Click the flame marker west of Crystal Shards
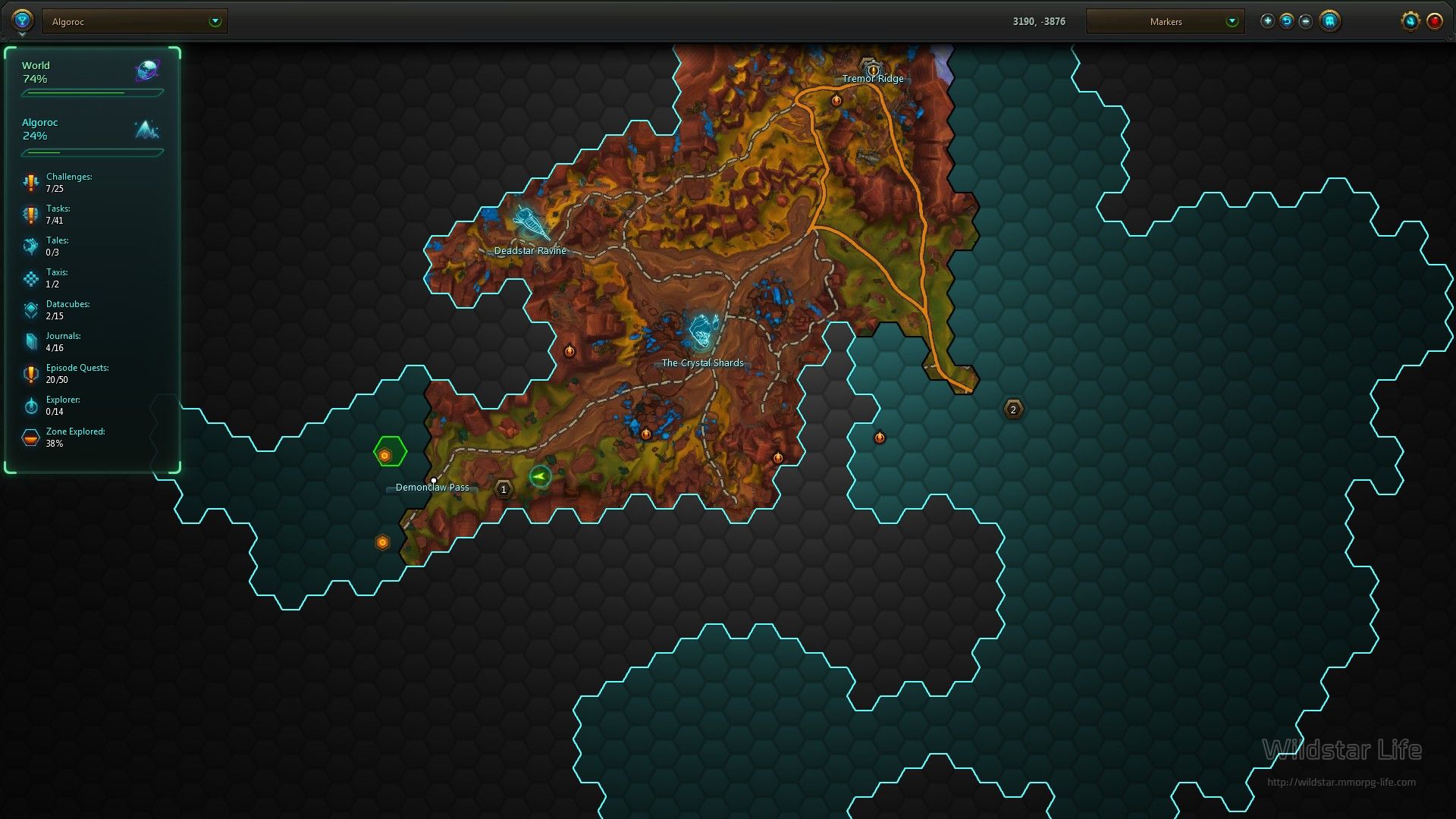Viewport: 1456px width, 819px height. click(x=570, y=350)
